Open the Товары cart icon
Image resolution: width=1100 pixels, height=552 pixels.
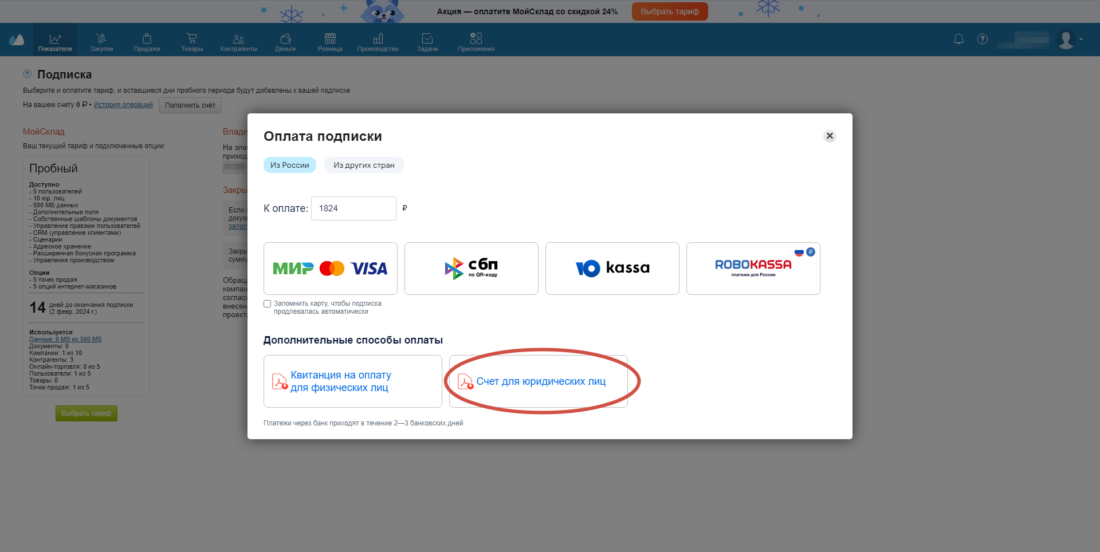pos(192,39)
